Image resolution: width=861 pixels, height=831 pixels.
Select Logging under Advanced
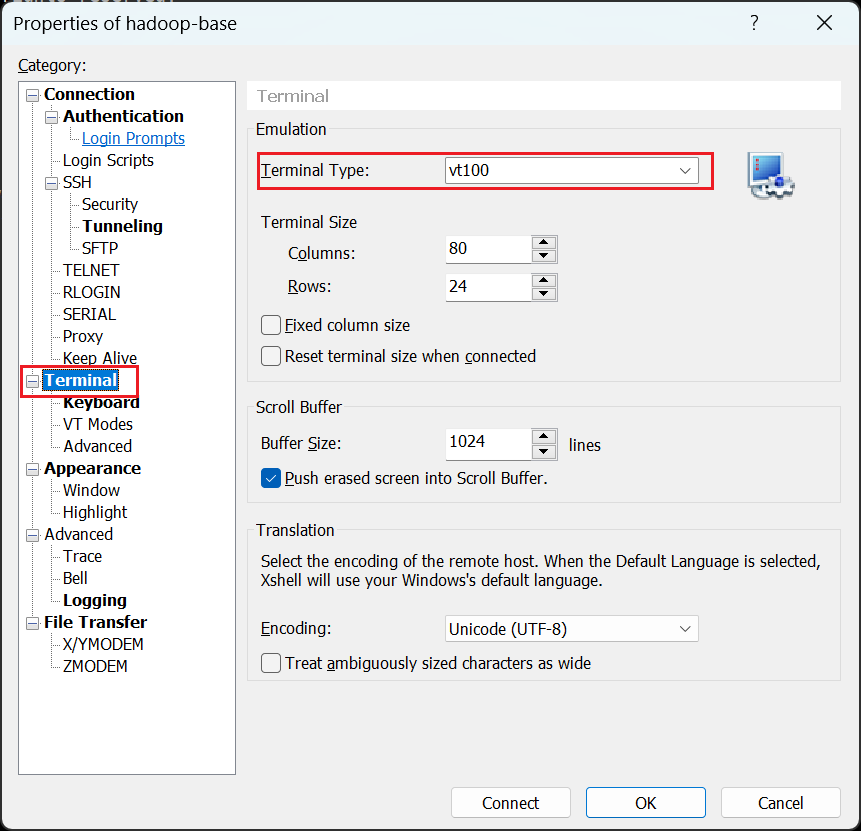click(x=95, y=600)
